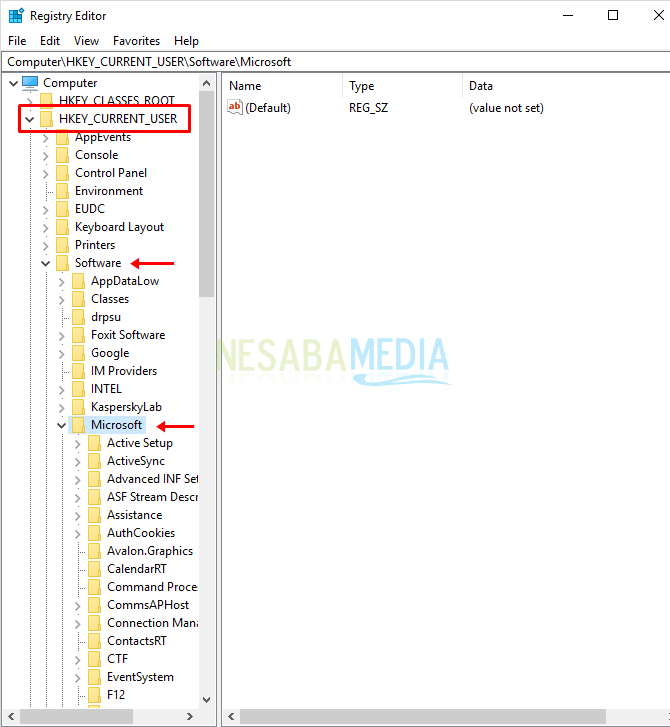Collapse the Software key
This screenshot has height=727, width=670.
pos(45,263)
